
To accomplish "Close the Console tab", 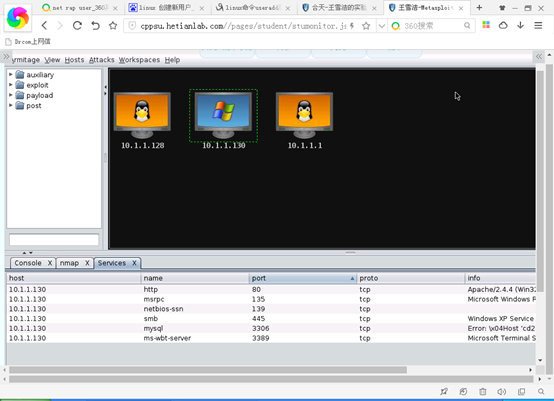I will click(50, 263).
